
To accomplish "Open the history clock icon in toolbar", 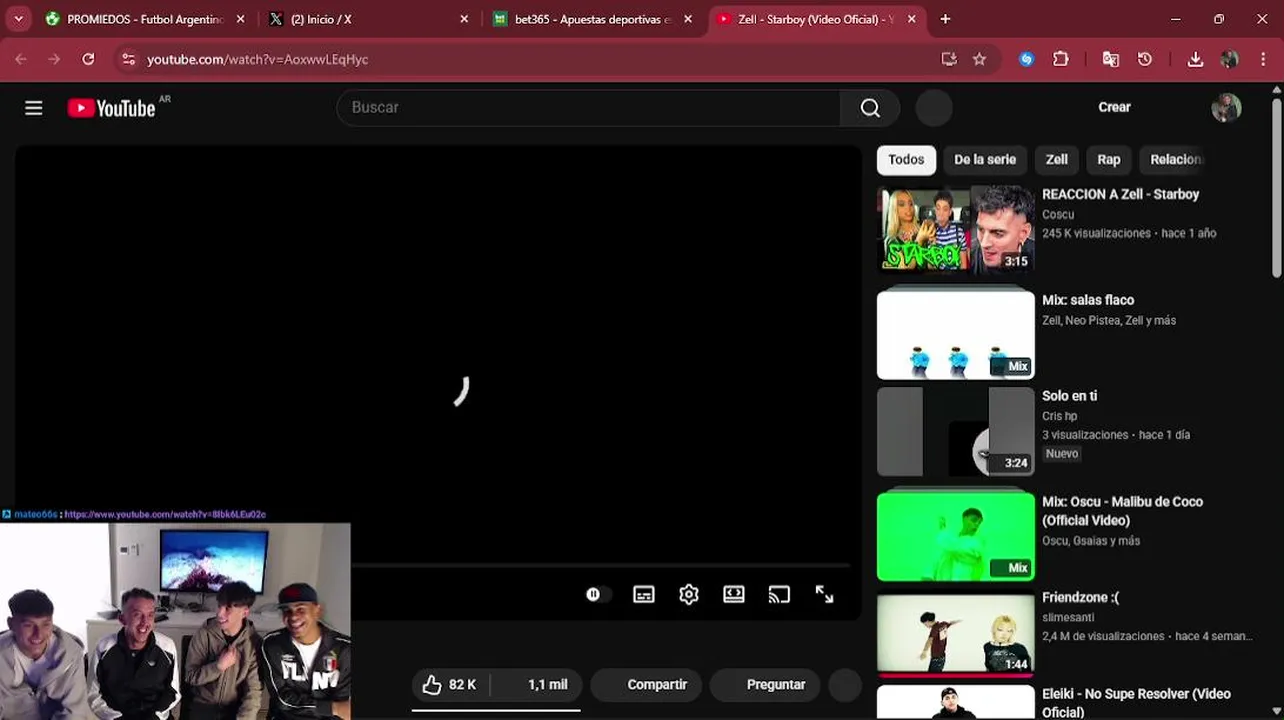I will pos(1145,60).
